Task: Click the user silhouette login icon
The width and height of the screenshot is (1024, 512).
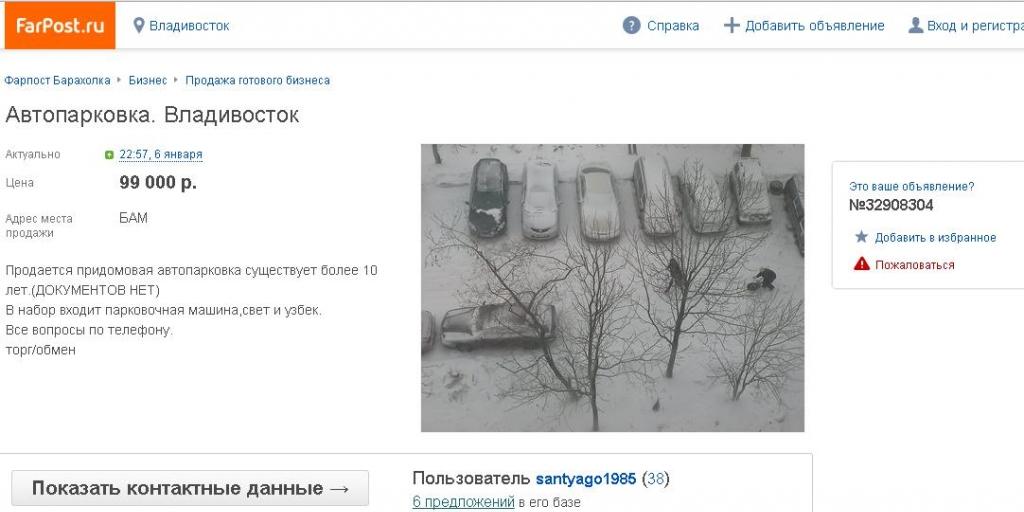Action: pos(916,26)
